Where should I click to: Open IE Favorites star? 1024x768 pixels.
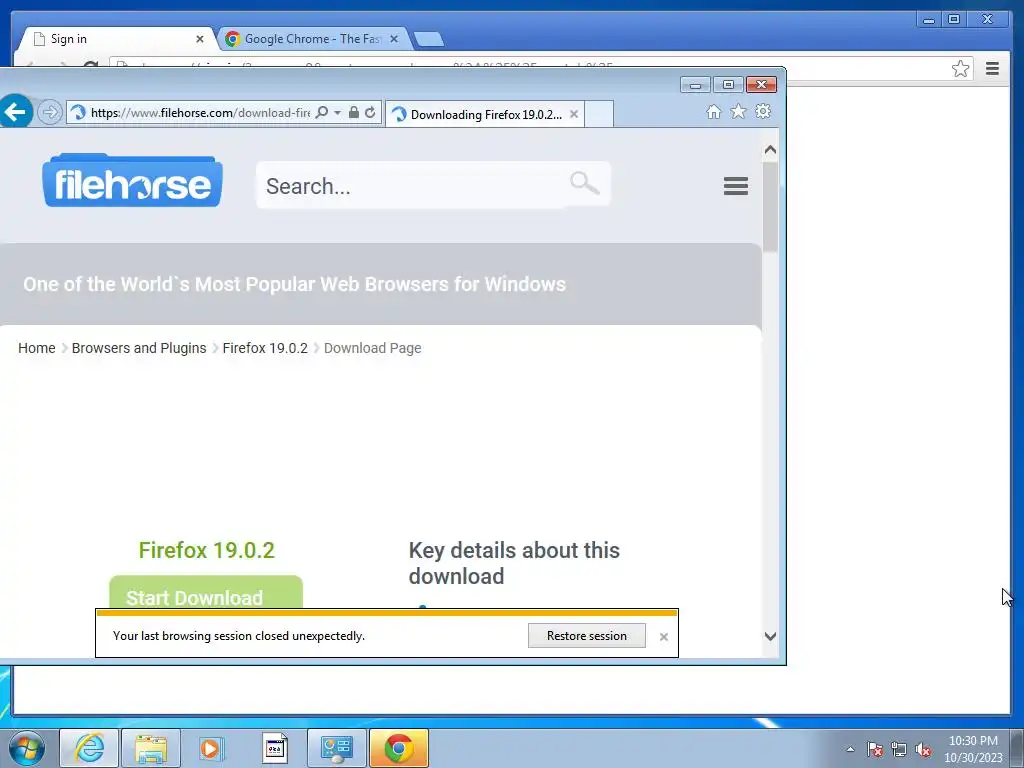pos(738,112)
